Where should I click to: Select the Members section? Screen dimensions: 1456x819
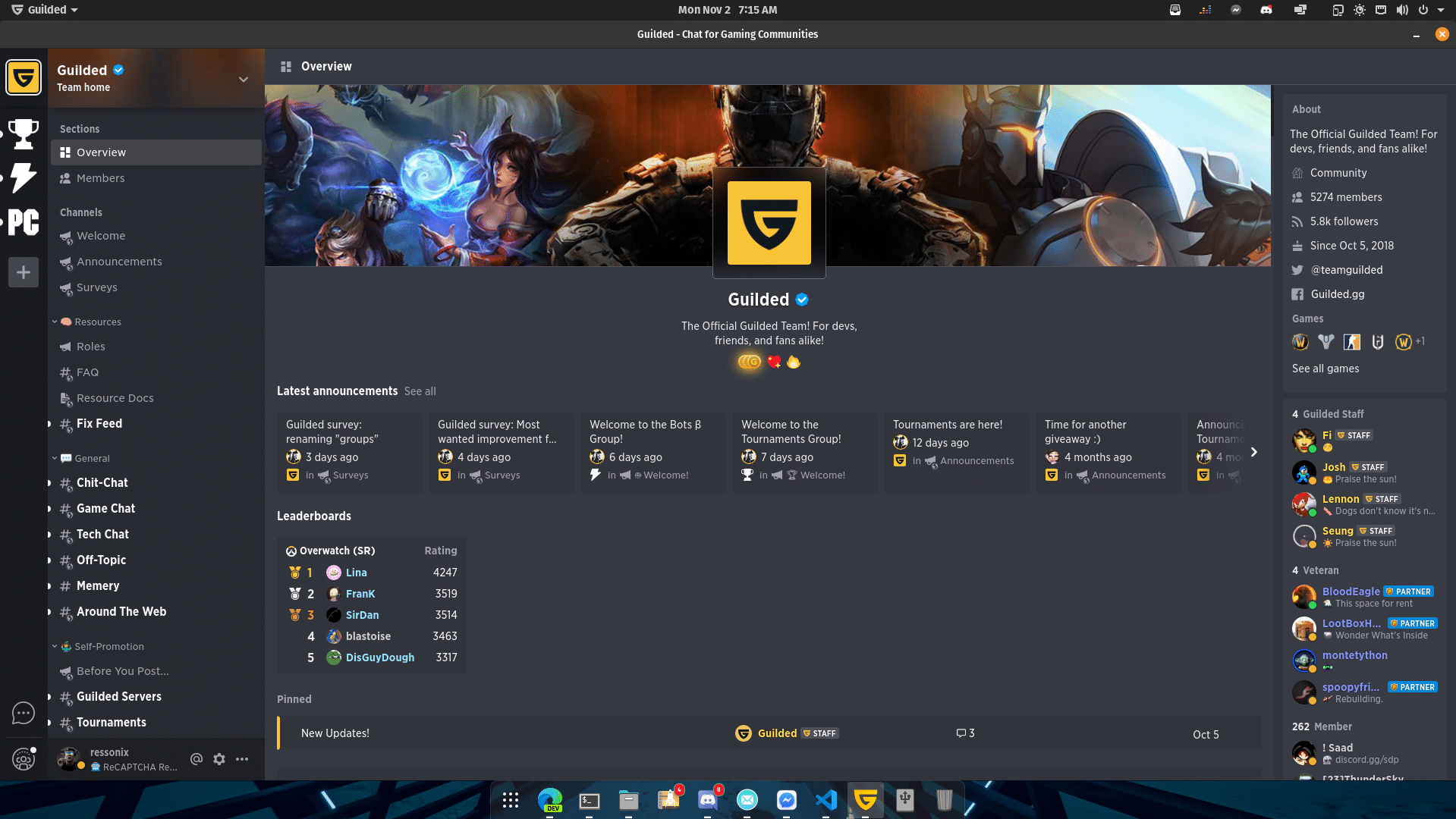tap(156, 178)
